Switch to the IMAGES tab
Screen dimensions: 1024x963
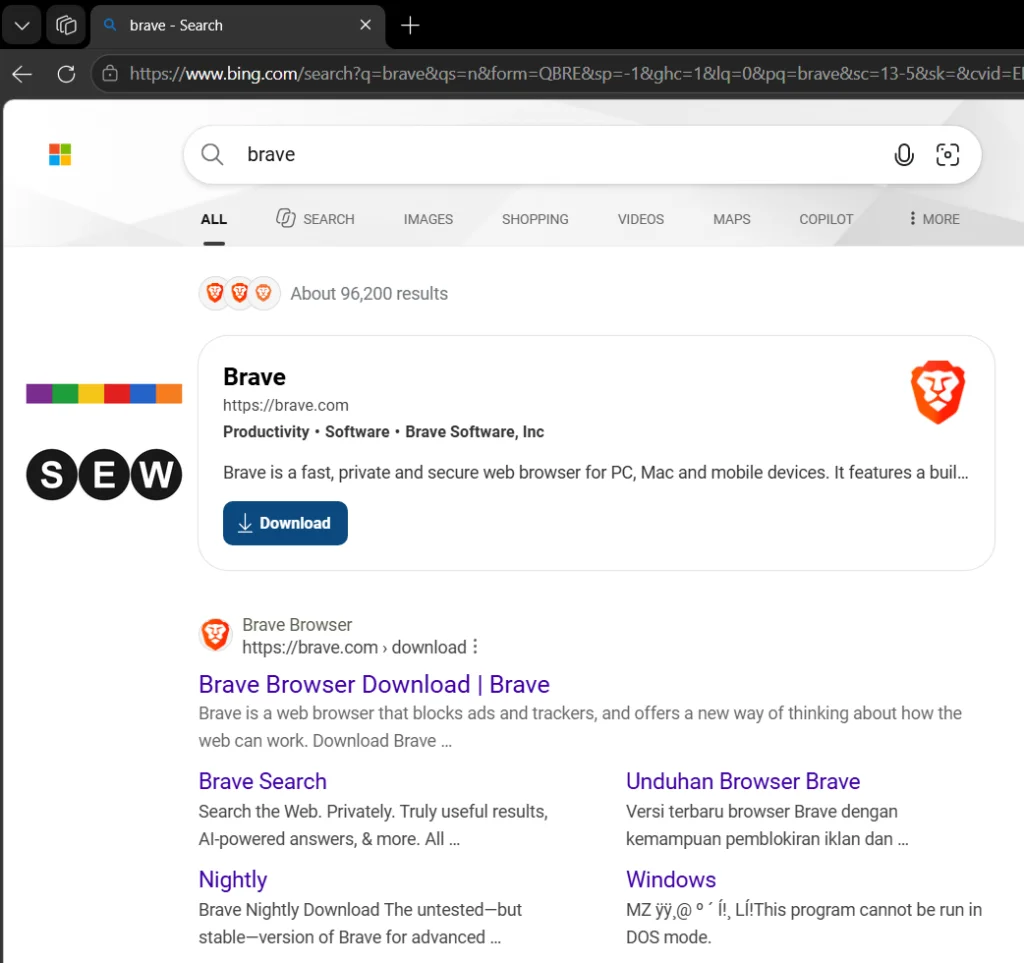428,219
